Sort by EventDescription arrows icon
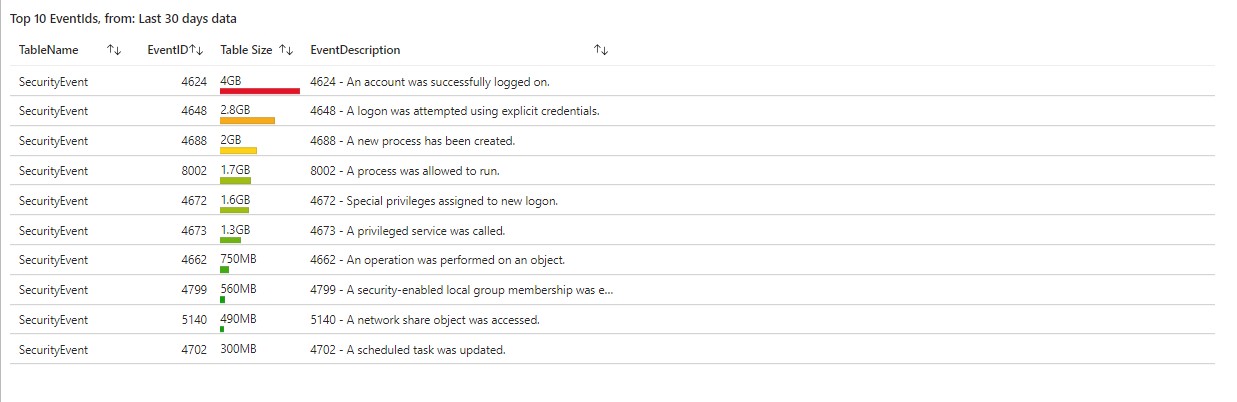1237x402 pixels. coord(601,50)
